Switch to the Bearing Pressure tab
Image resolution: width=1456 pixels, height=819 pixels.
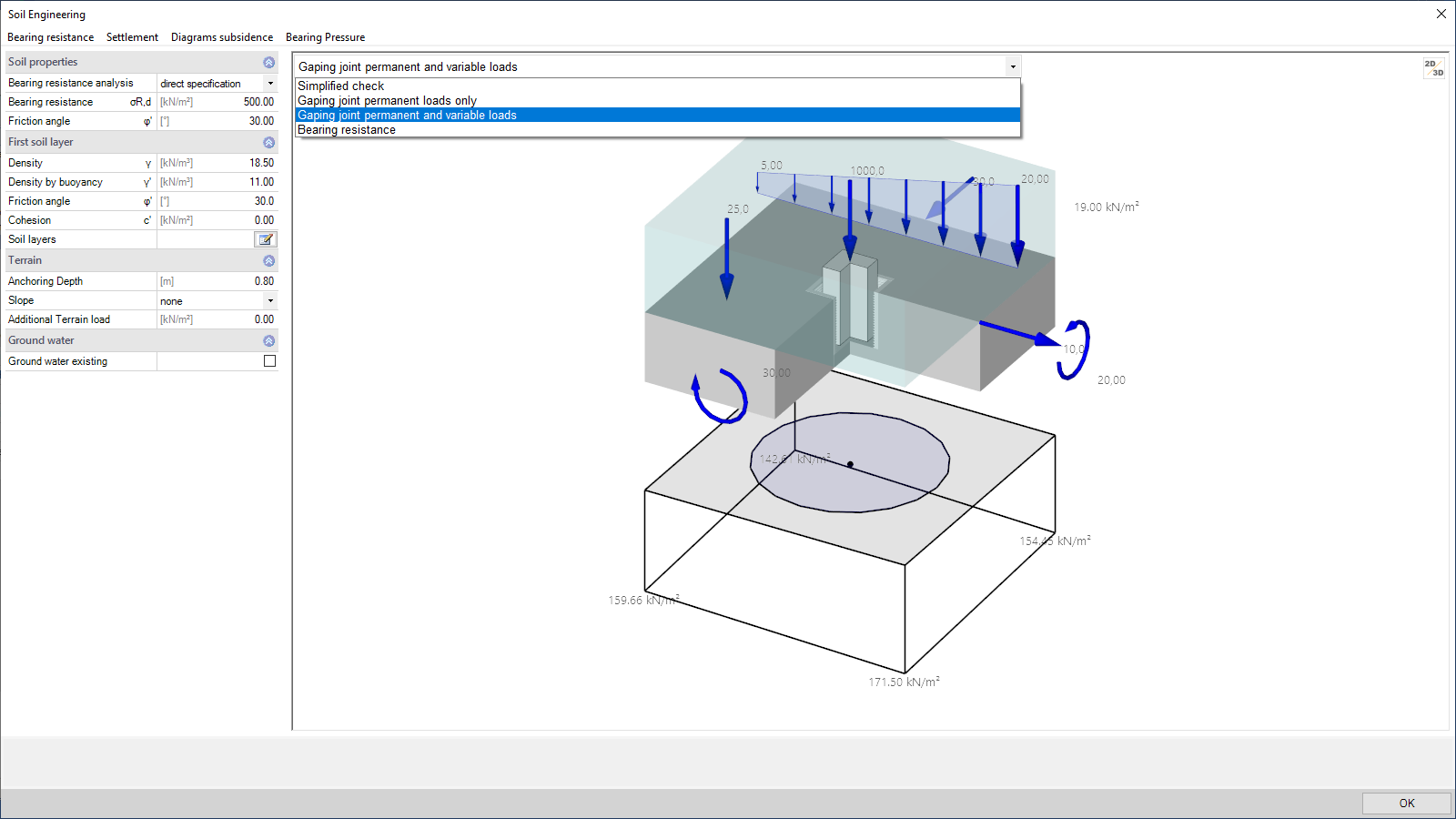point(325,37)
